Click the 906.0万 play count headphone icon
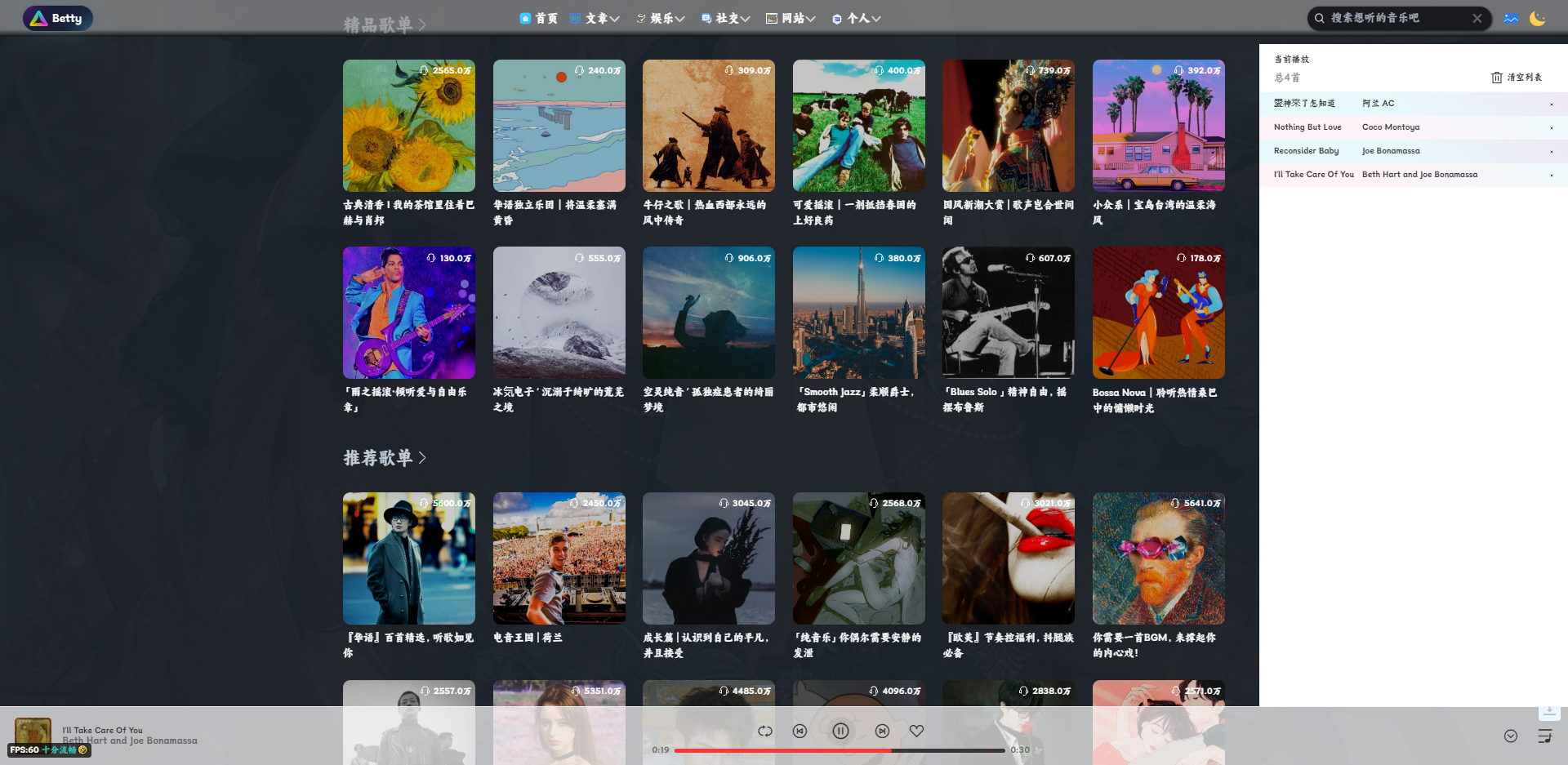 click(x=729, y=258)
